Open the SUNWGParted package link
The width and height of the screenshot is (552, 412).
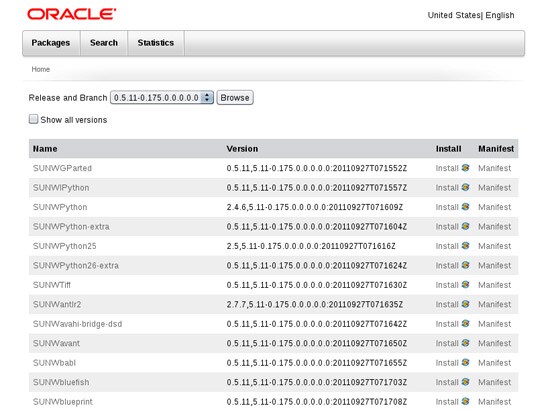(x=62, y=168)
